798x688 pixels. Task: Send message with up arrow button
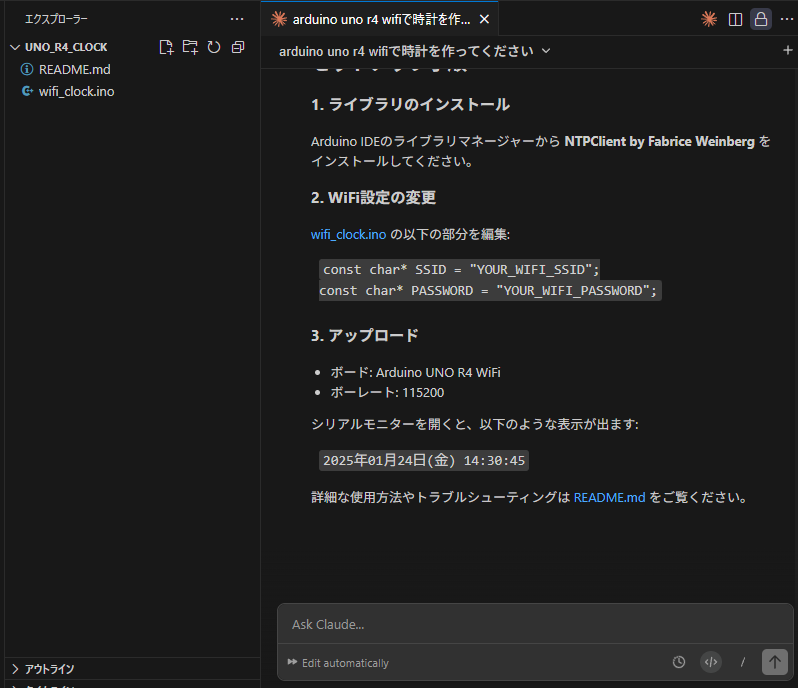[775, 662]
